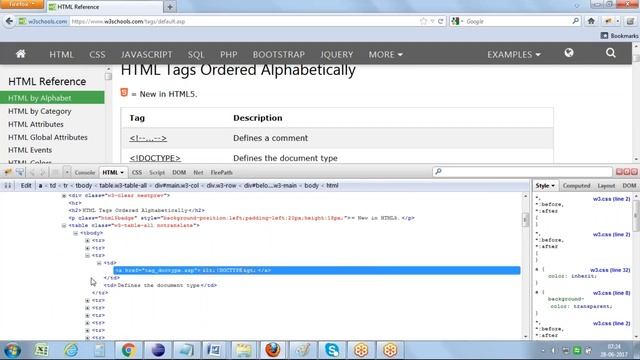The height and width of the screenshot is (360, 640).
Task: Open a new Firefox tab with plus button
Action: (x=170, y=7)
